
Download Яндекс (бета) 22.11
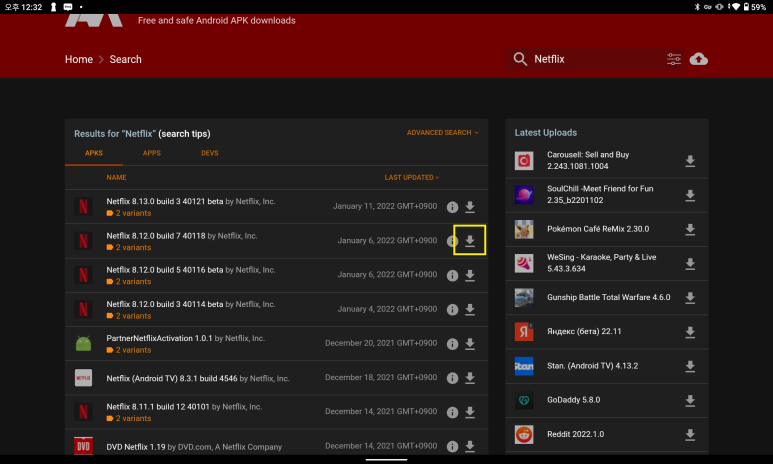(690, 332)
